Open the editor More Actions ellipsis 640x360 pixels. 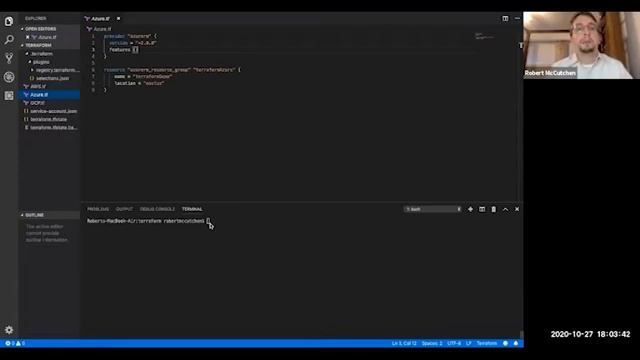pos(517,18)
